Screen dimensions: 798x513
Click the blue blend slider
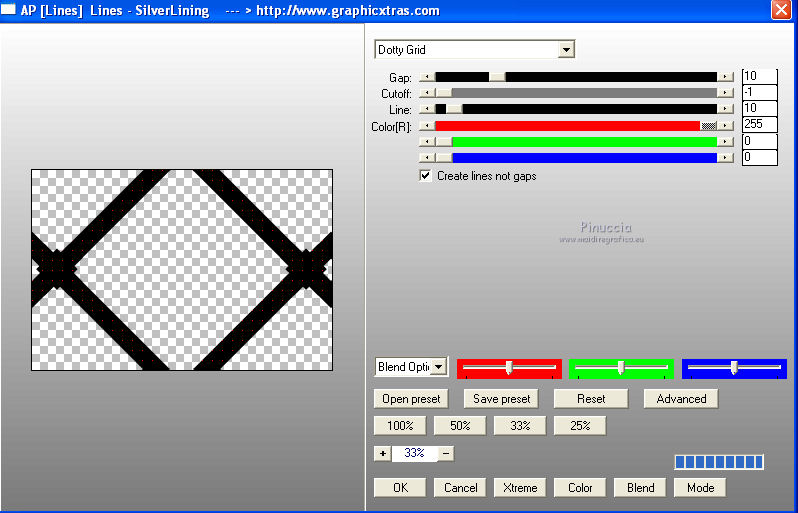(x=734, y=368)
